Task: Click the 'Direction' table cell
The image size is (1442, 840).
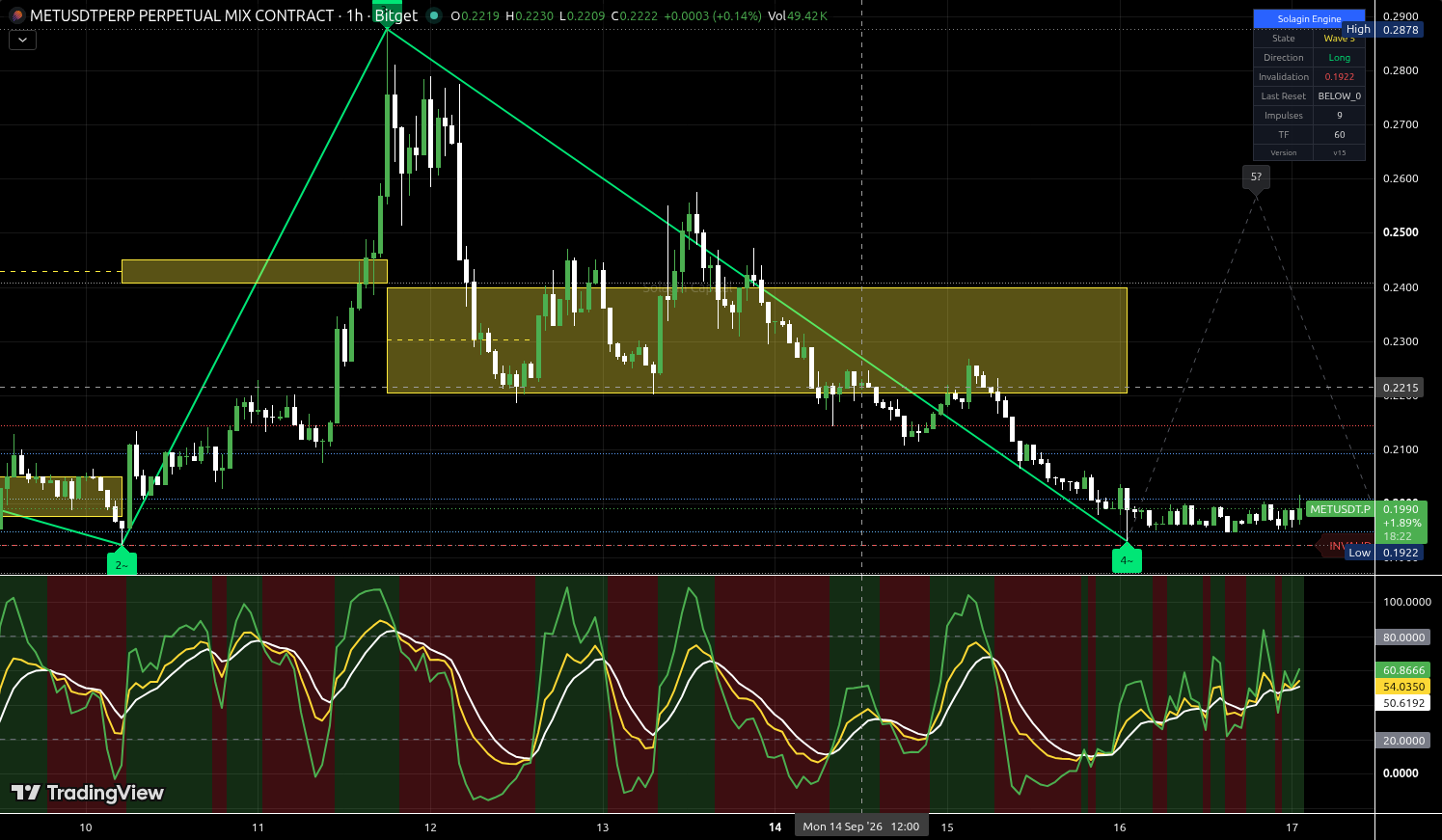Action: pyautogui.click(x=1284, y=58)
